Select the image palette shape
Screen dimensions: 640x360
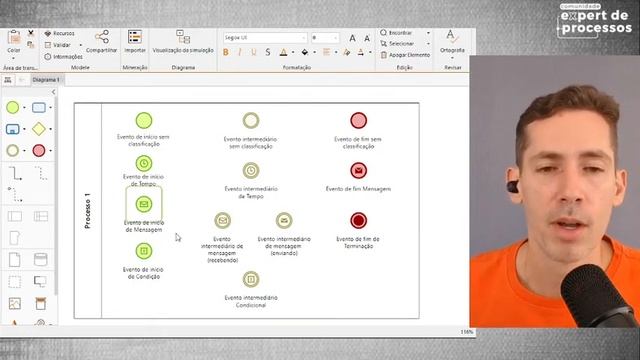(x=15, y=303)
